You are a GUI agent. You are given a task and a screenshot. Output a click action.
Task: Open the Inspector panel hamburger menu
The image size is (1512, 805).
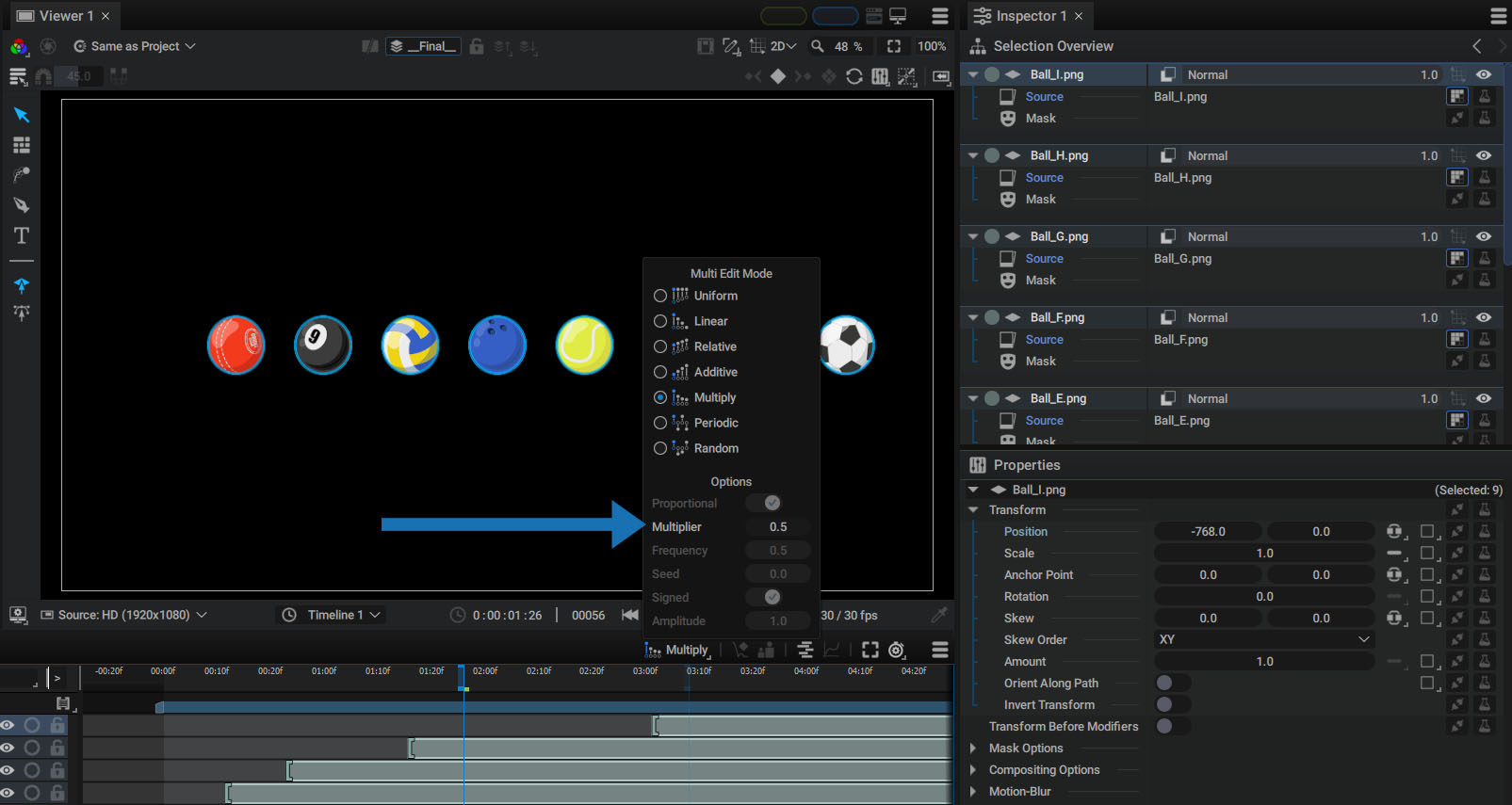1498,16
